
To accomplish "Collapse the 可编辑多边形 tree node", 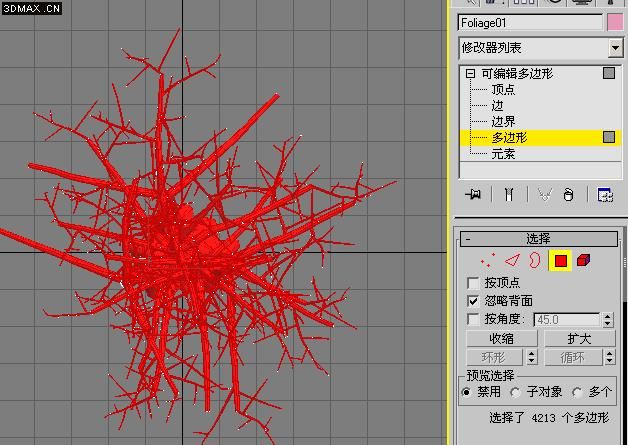I will point(471,74).
